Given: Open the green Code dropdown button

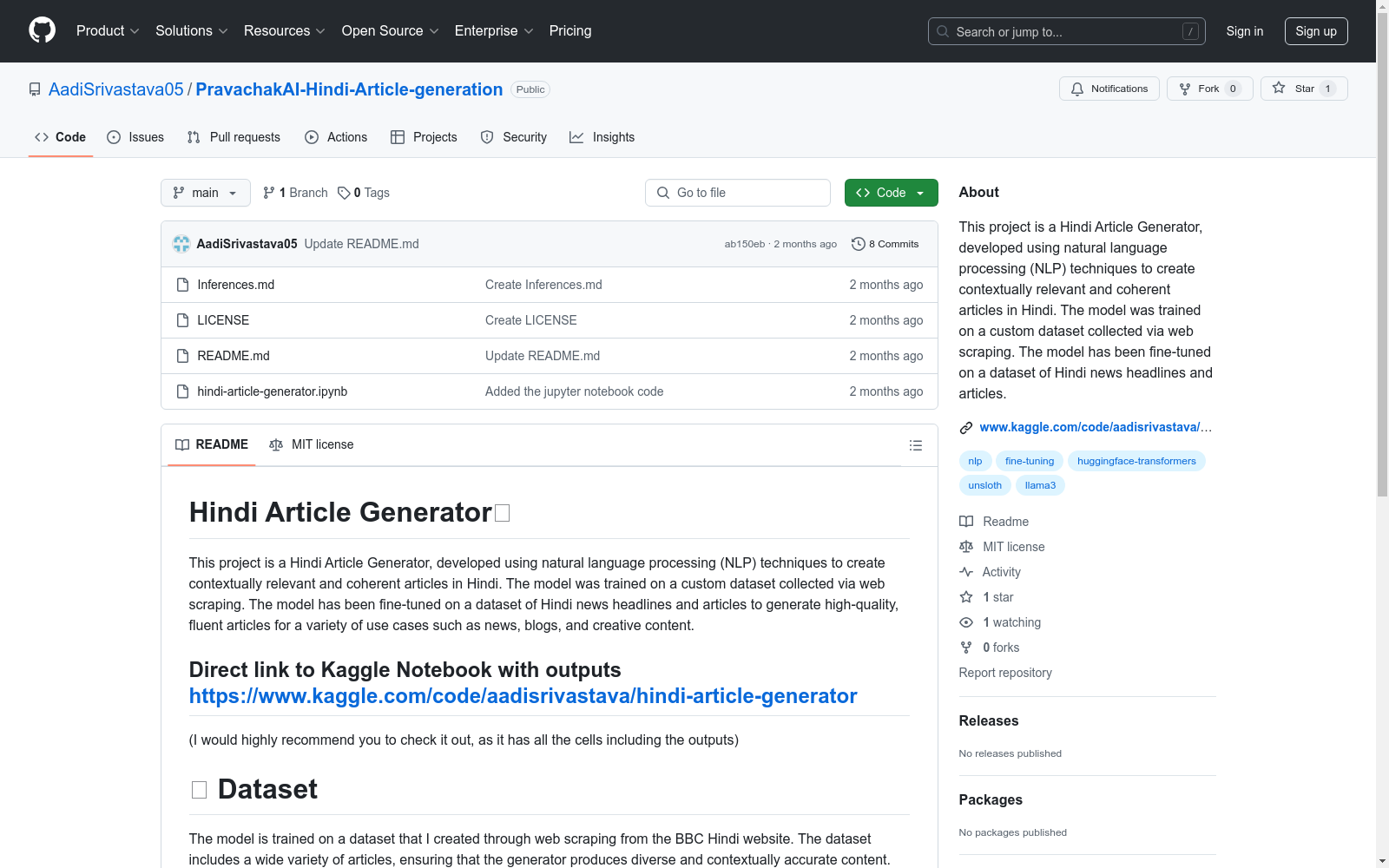Looking at the screenshot, I should pos(891,193).
